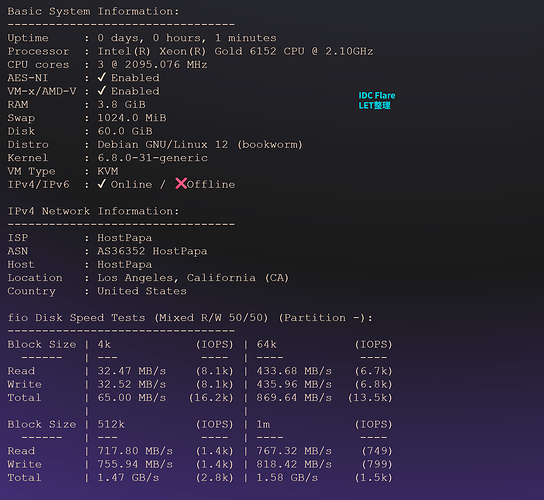The height and width of the screenshot is (500, 544).
Task: Click the Disk value '60.0 GiB'
Action: point(125,131)
